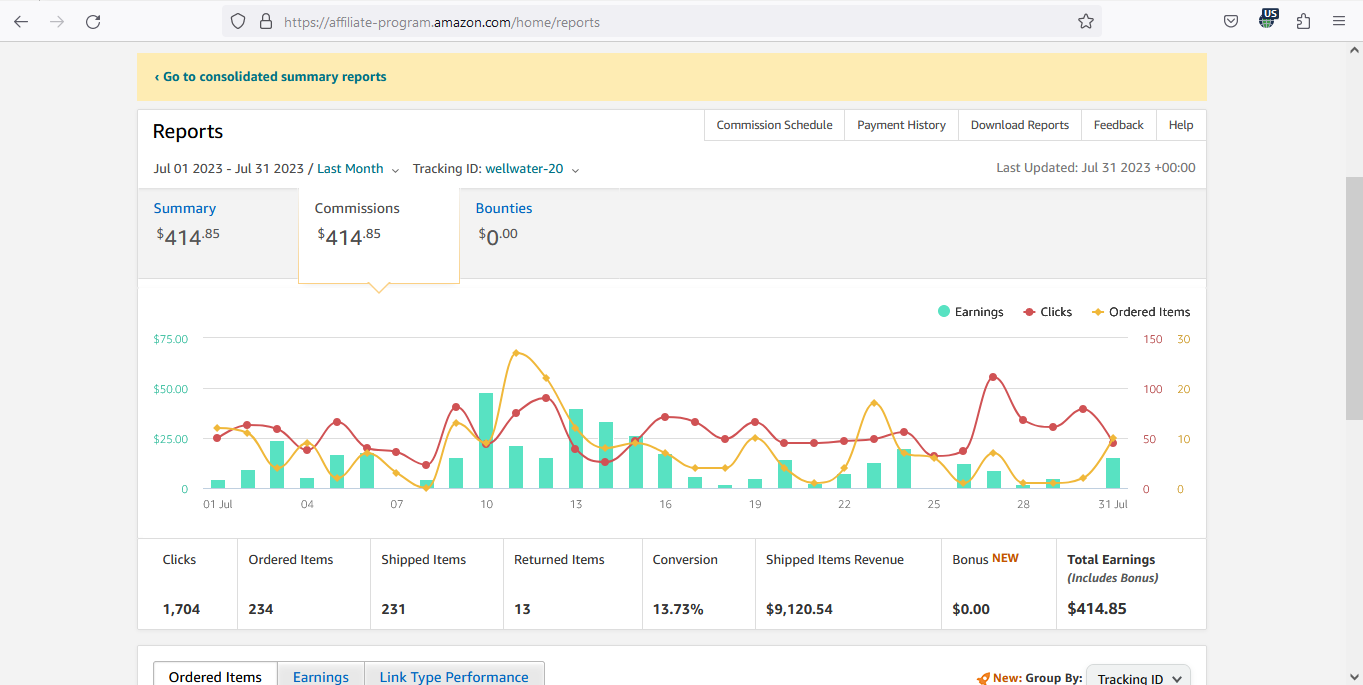Image resolution: width=1363 pixels, height=685 pixels.
Task: Click the Shipped Items value 231
Action: point(393,609)
